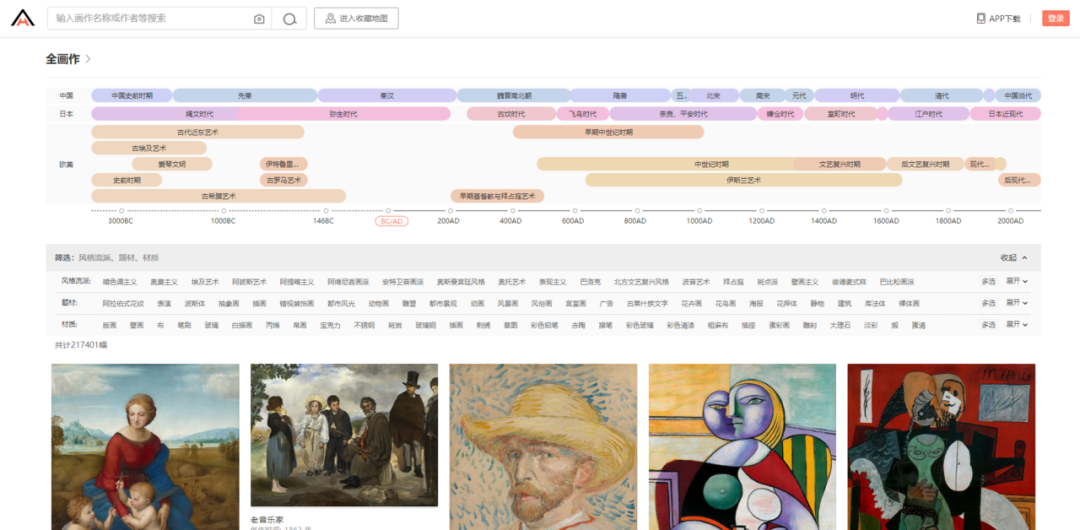This screenshot has height=530, width=1080.
Task: Click the 3000BC timeline marker
Action: coord(121,221)
